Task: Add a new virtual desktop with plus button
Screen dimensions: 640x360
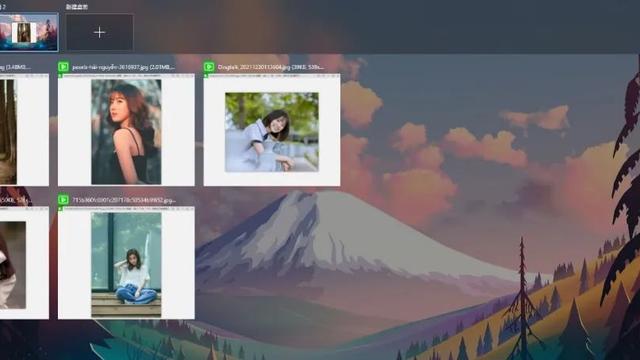Action: pyautogui.click(x=100, y=32)
